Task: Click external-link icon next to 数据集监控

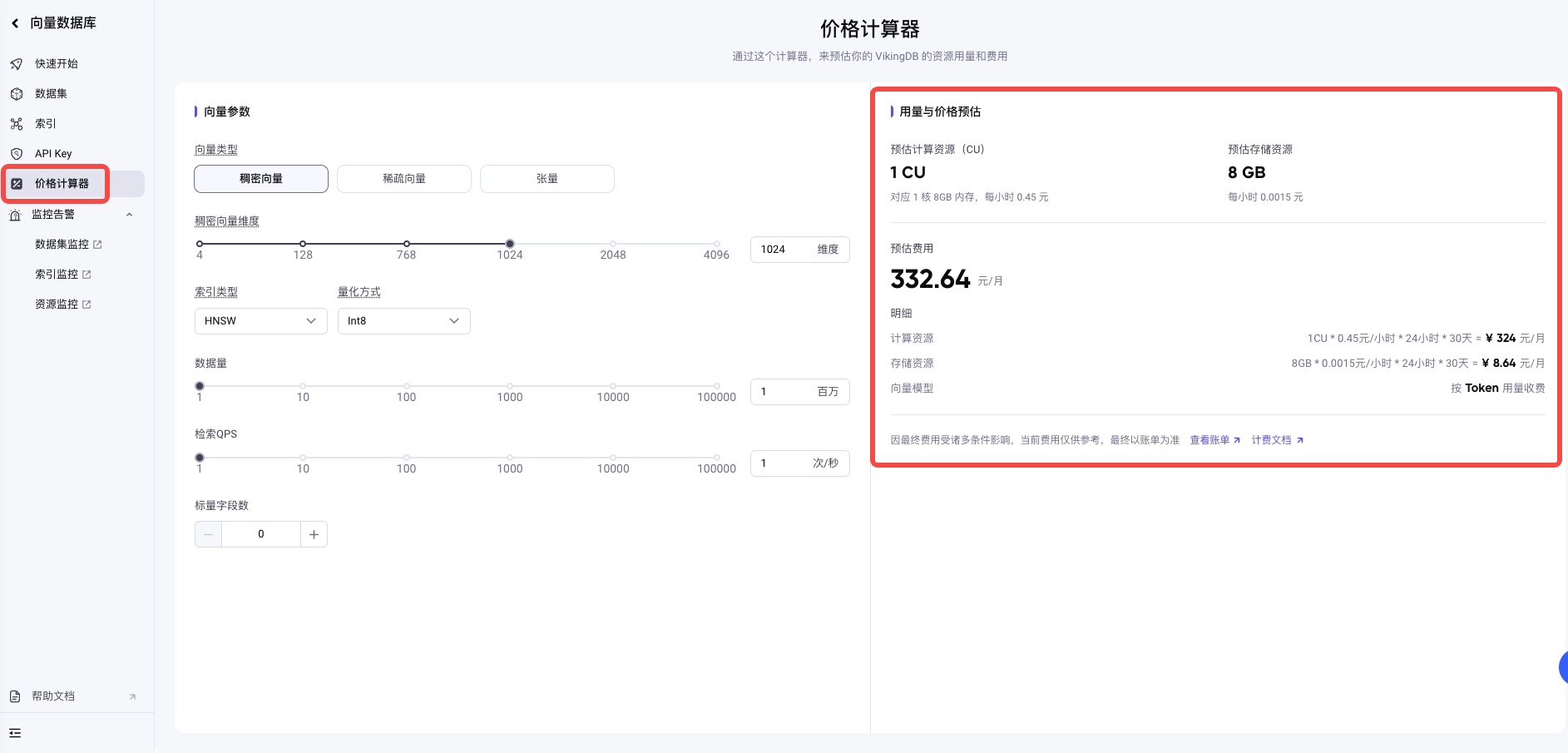Action: tap(97, 245)
